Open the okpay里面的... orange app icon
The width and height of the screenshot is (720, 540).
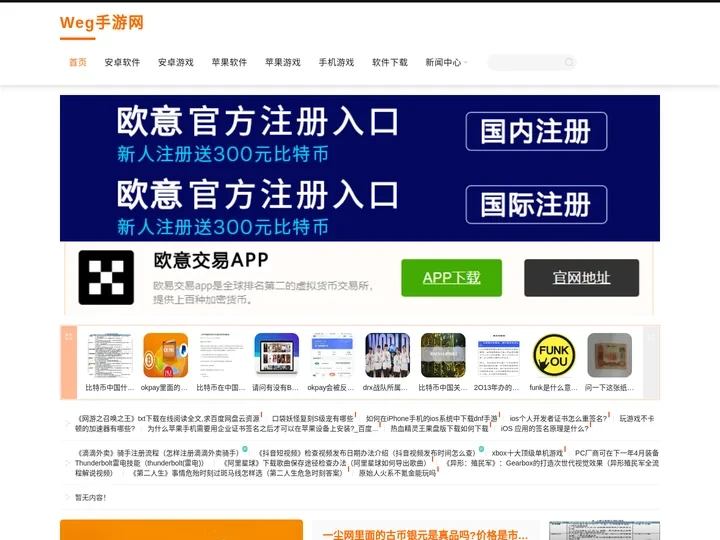(x=166, y=355)
